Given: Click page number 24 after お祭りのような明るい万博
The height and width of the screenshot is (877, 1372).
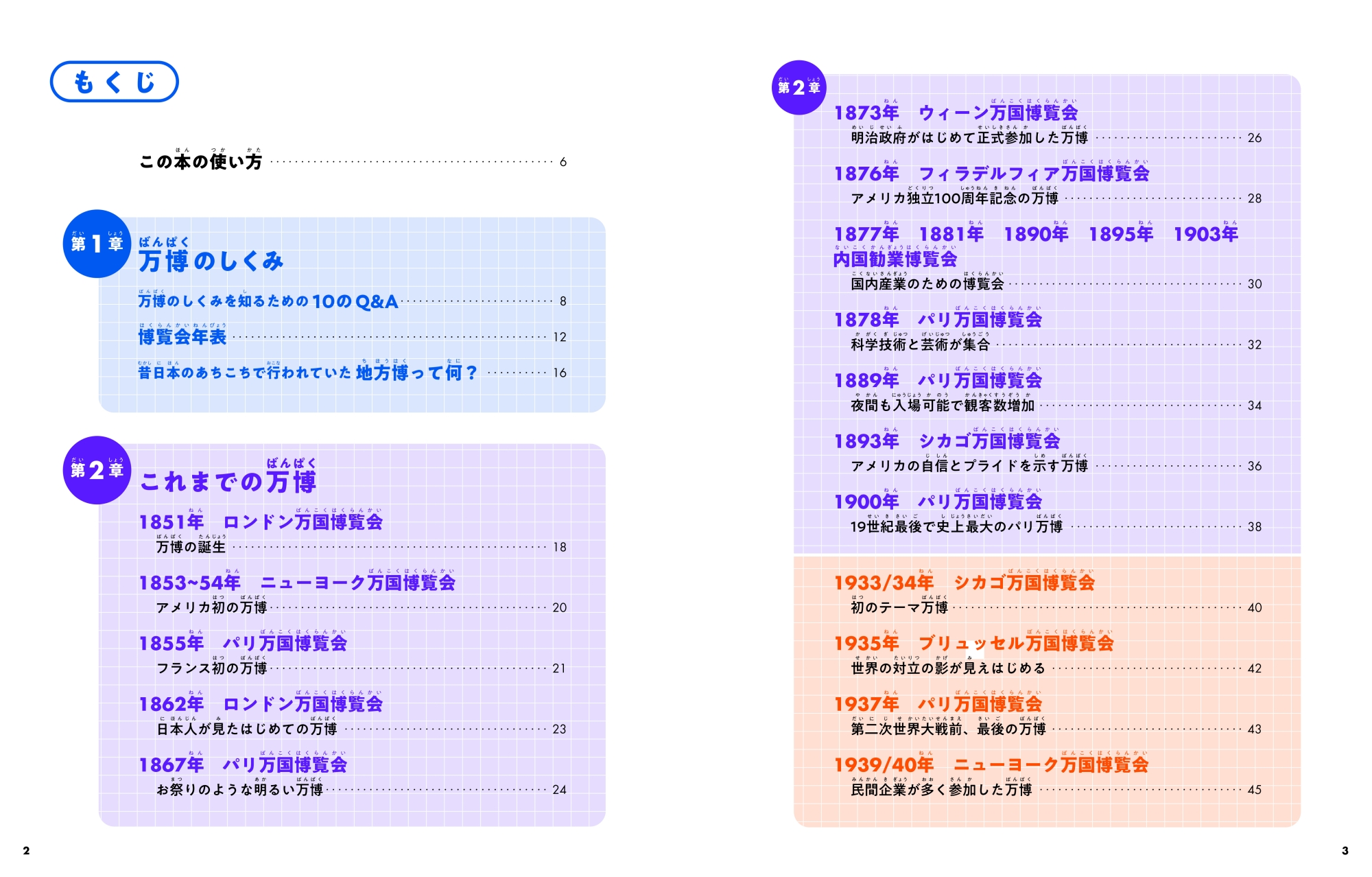Looking at the screenshot, I should pyautogui.click(x=560, y=790).
